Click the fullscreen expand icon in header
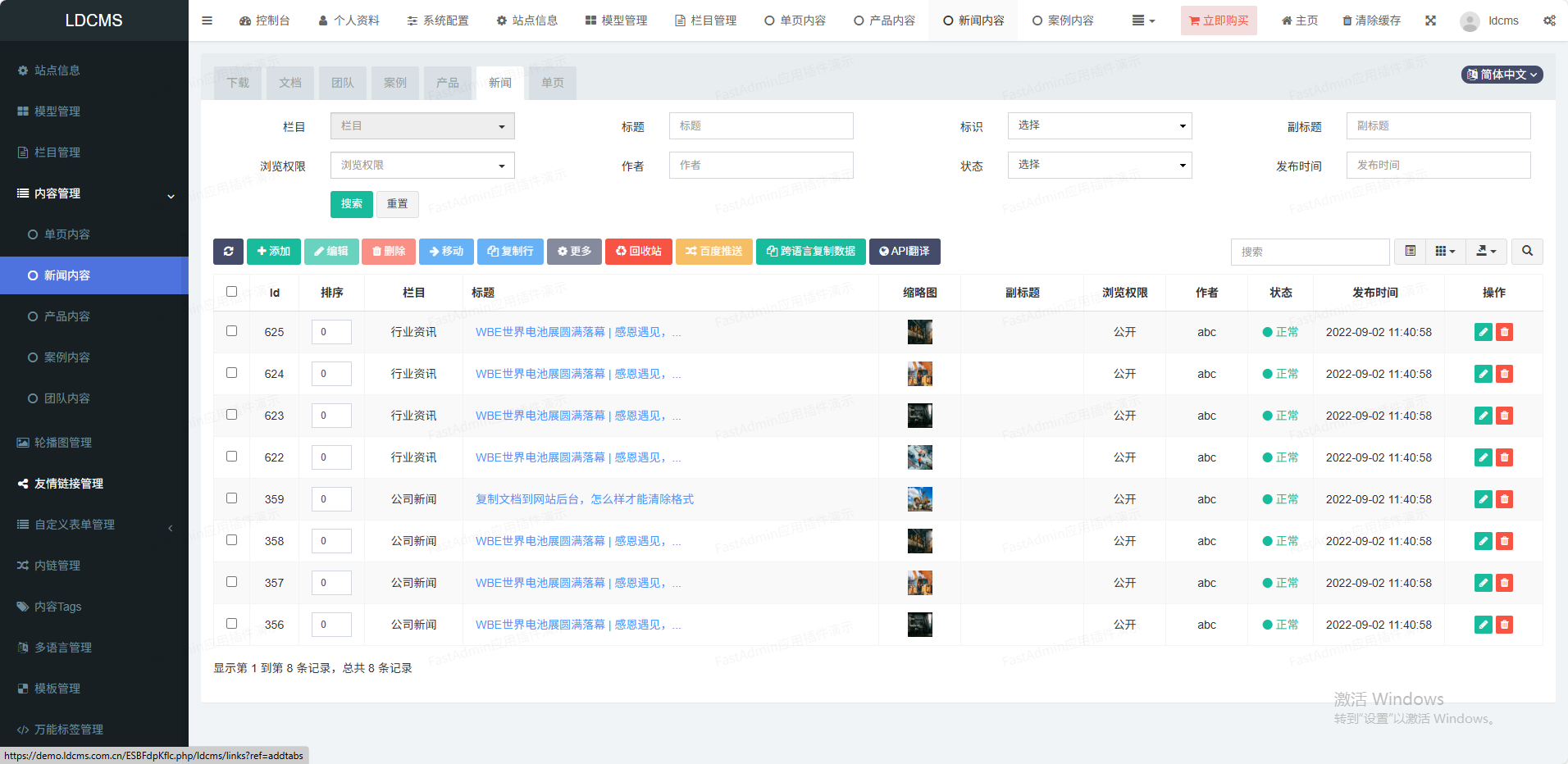 pyautogui.click(x=1430, y=20)
